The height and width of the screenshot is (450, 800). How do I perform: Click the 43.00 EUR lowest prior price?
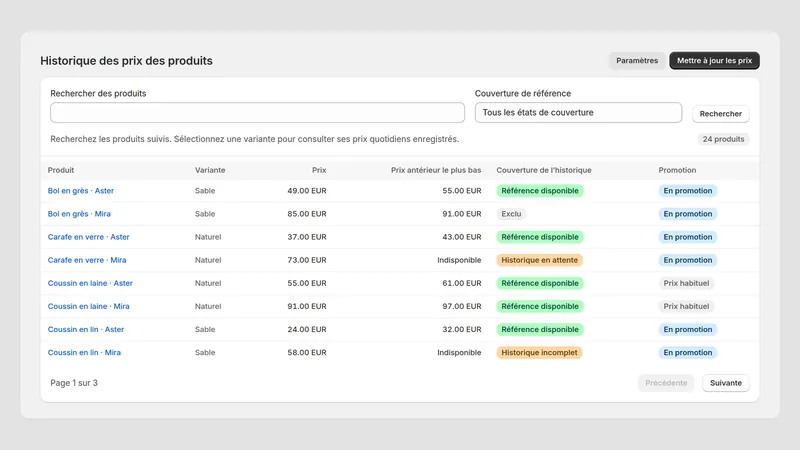[x=462, y=237]
